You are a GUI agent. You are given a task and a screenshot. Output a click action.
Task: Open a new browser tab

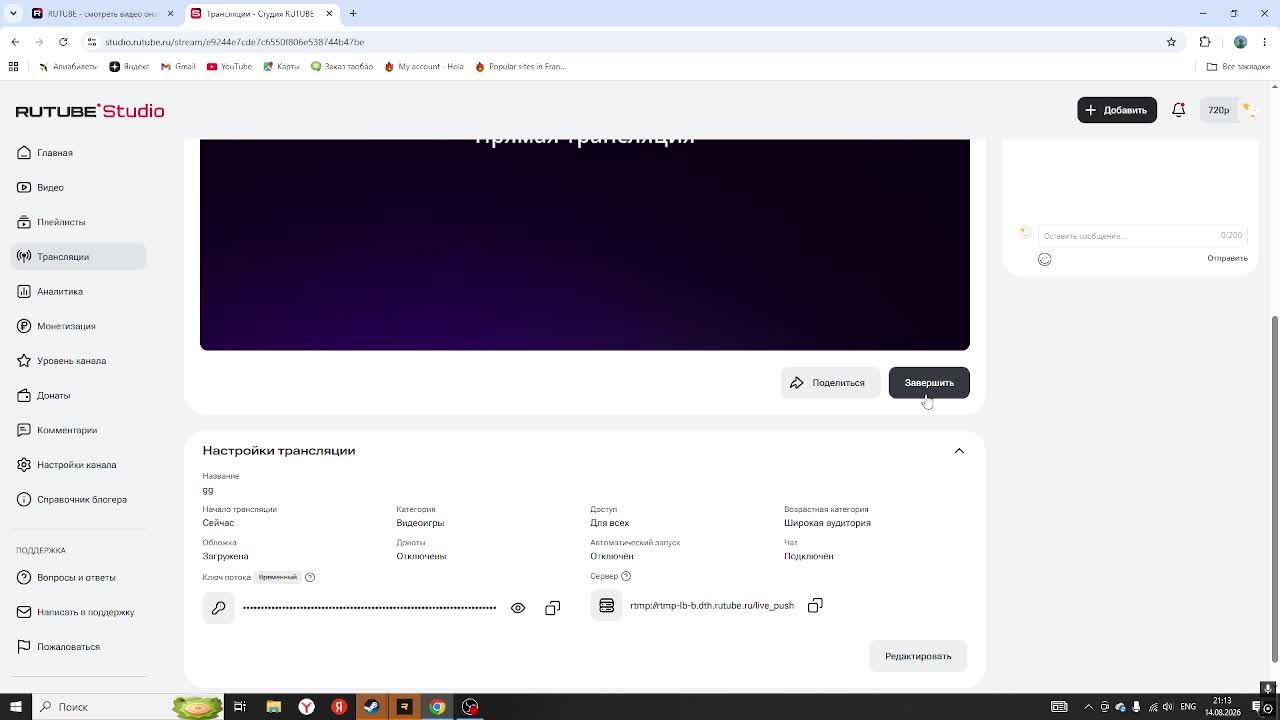(x=353, y=14)
